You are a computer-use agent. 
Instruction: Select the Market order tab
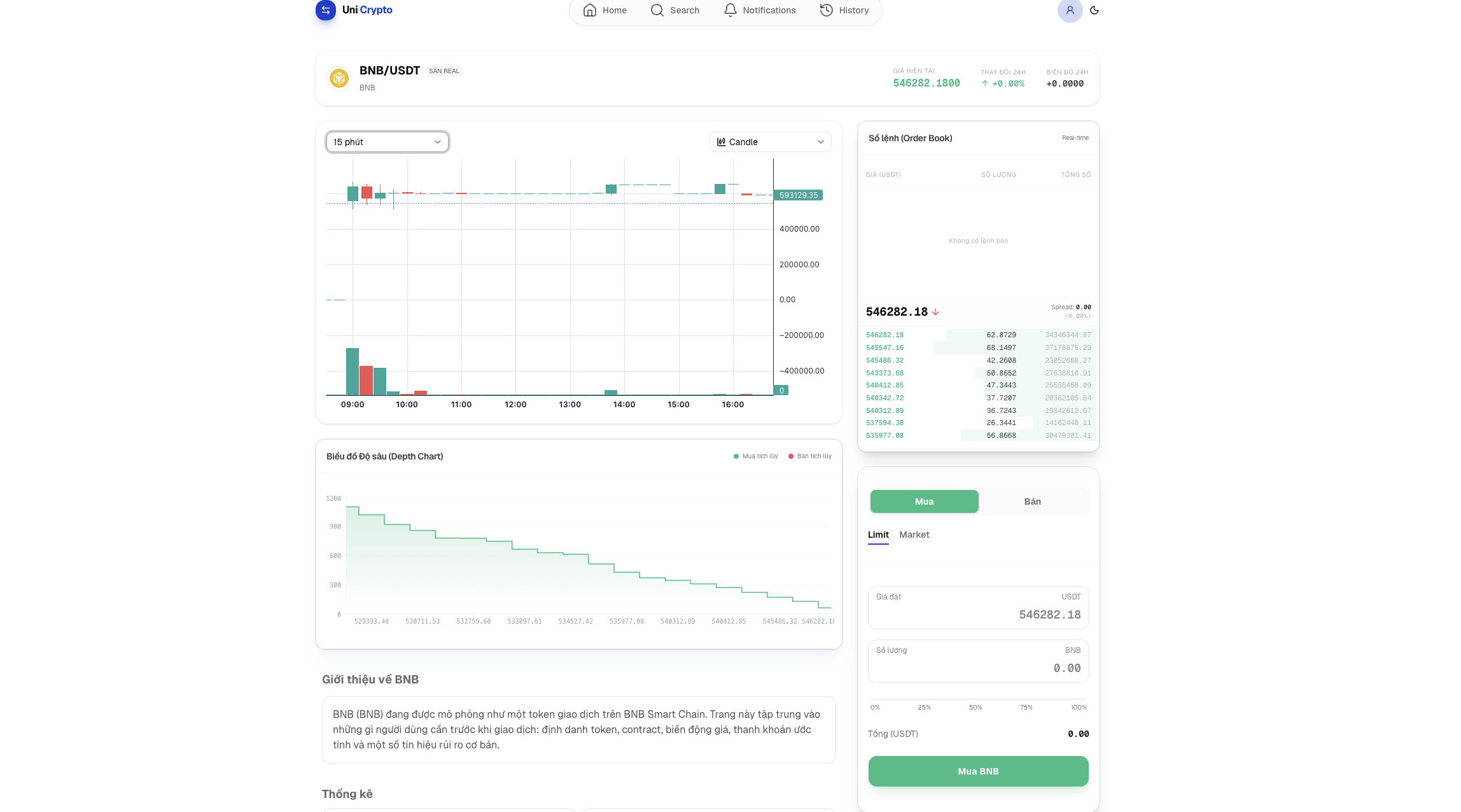[914, 535]
